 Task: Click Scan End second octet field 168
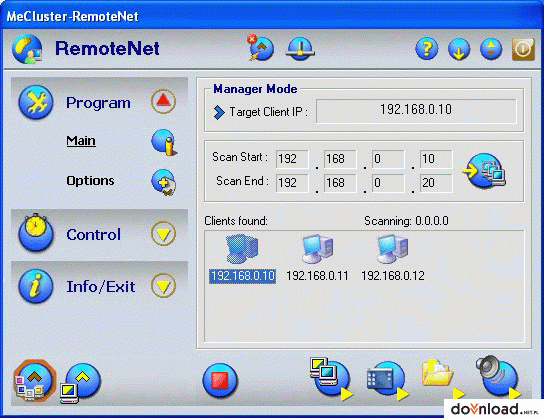pyautogui.click(x=340, y=183)
